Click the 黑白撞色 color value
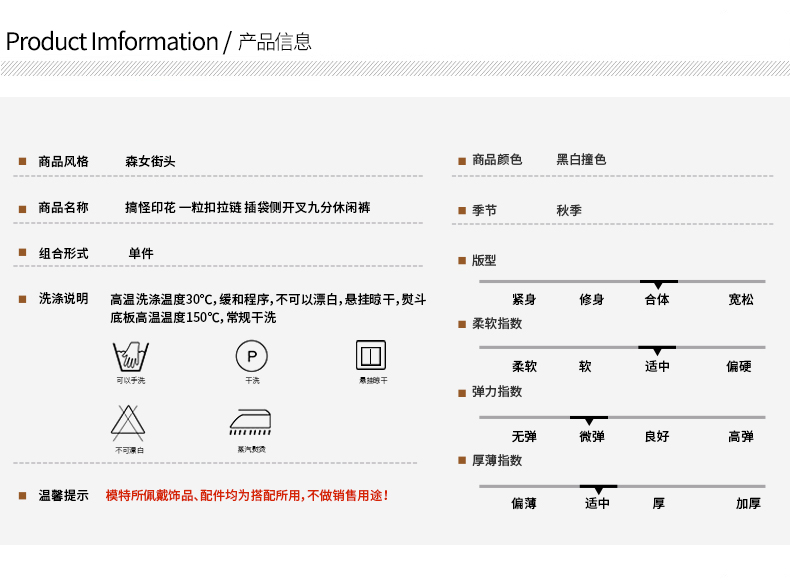The height and width of the screenshot is (584, 790). pos(581,160)
